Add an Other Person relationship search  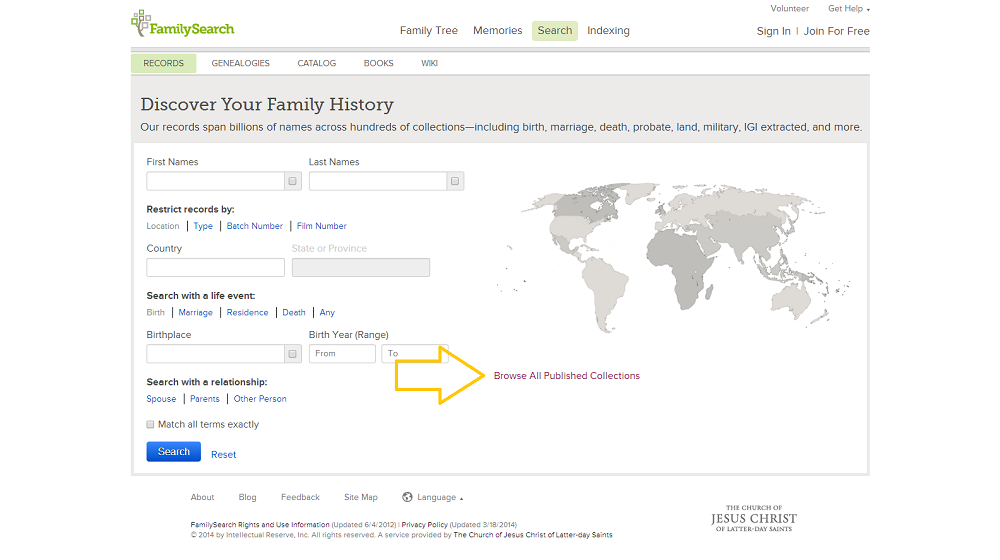click(x=260, y=399)
